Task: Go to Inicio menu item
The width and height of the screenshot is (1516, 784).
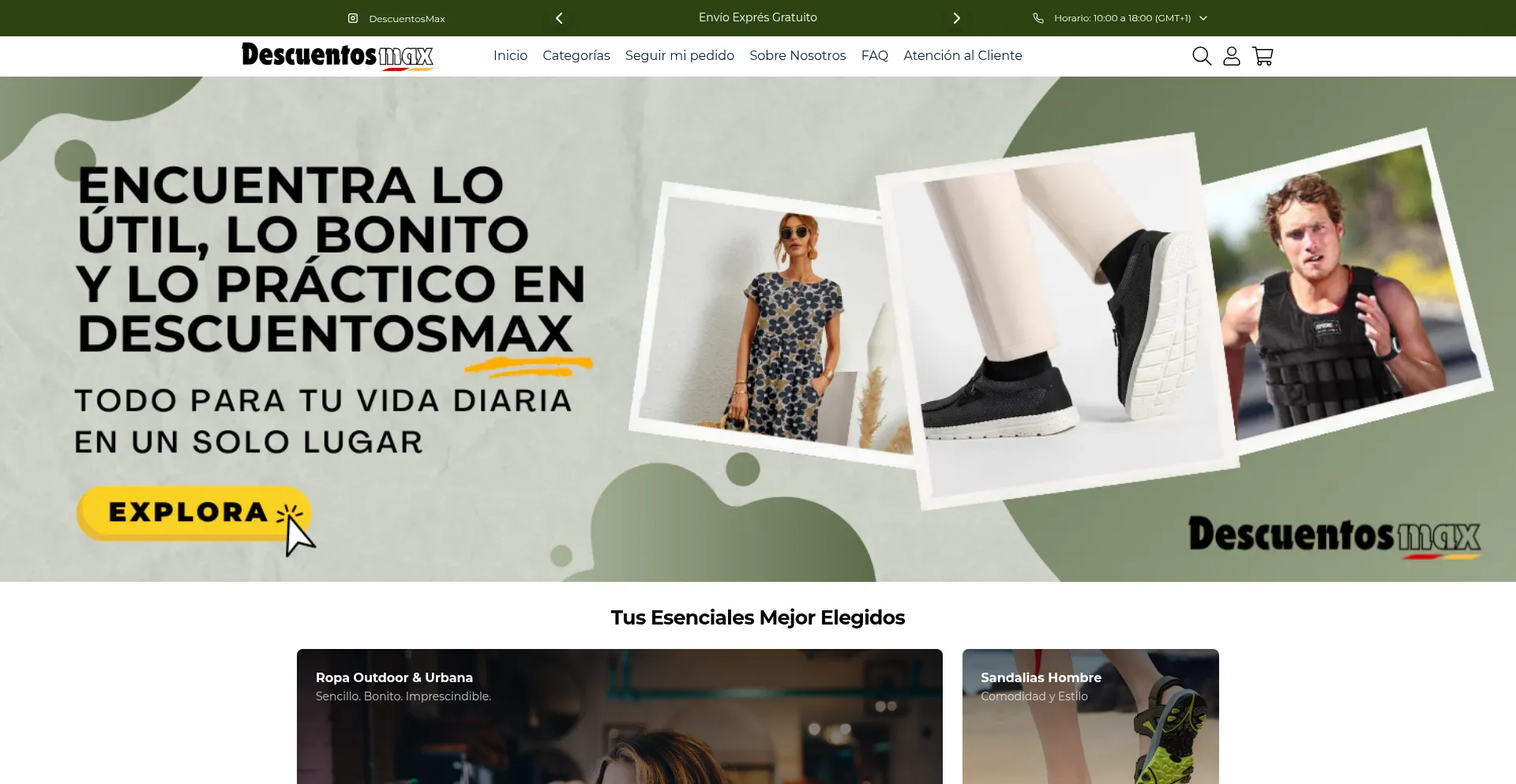Action: pos(510,55)
